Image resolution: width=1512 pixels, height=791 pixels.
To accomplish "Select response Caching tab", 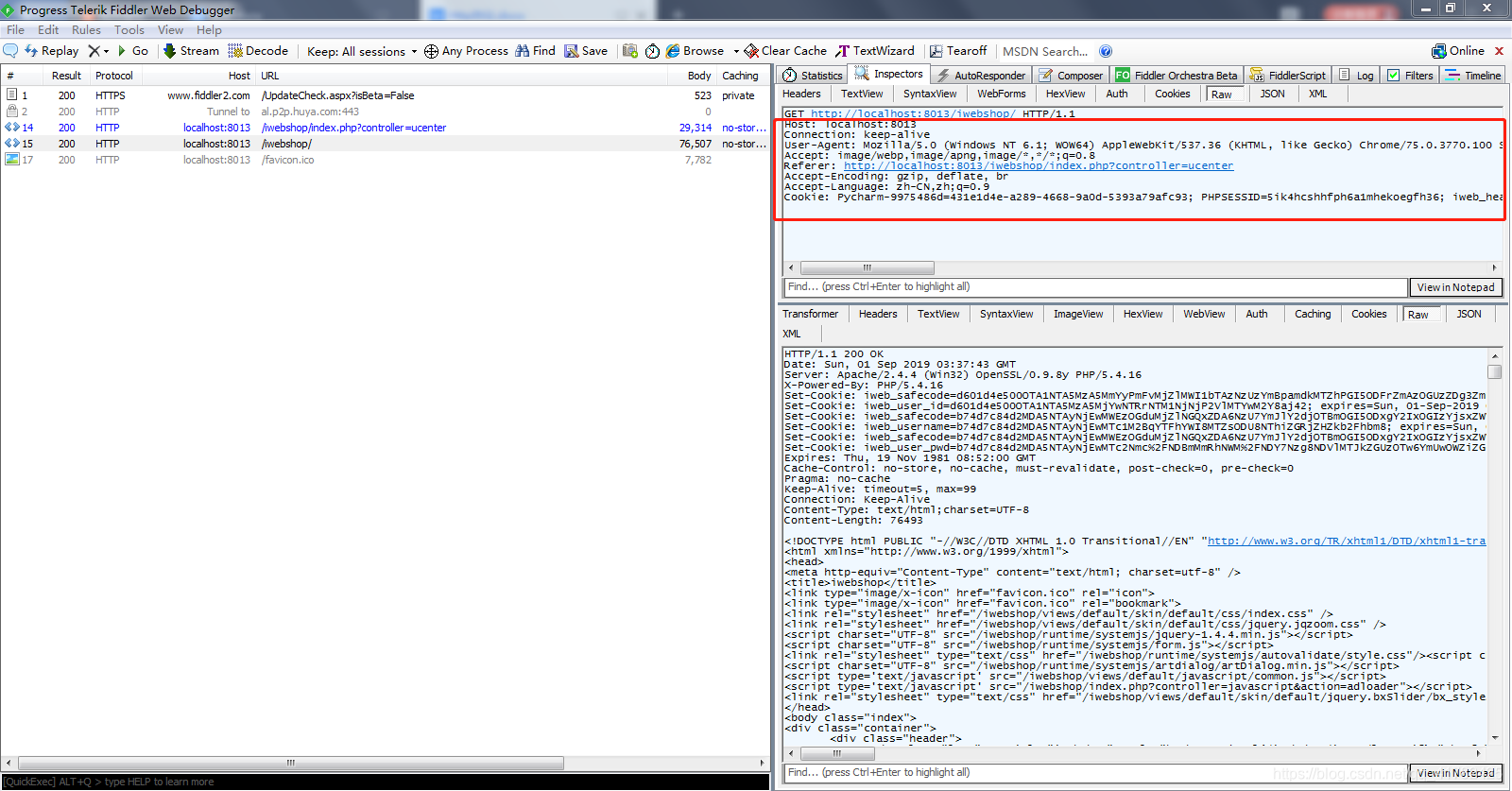I will click(1312, 314).
